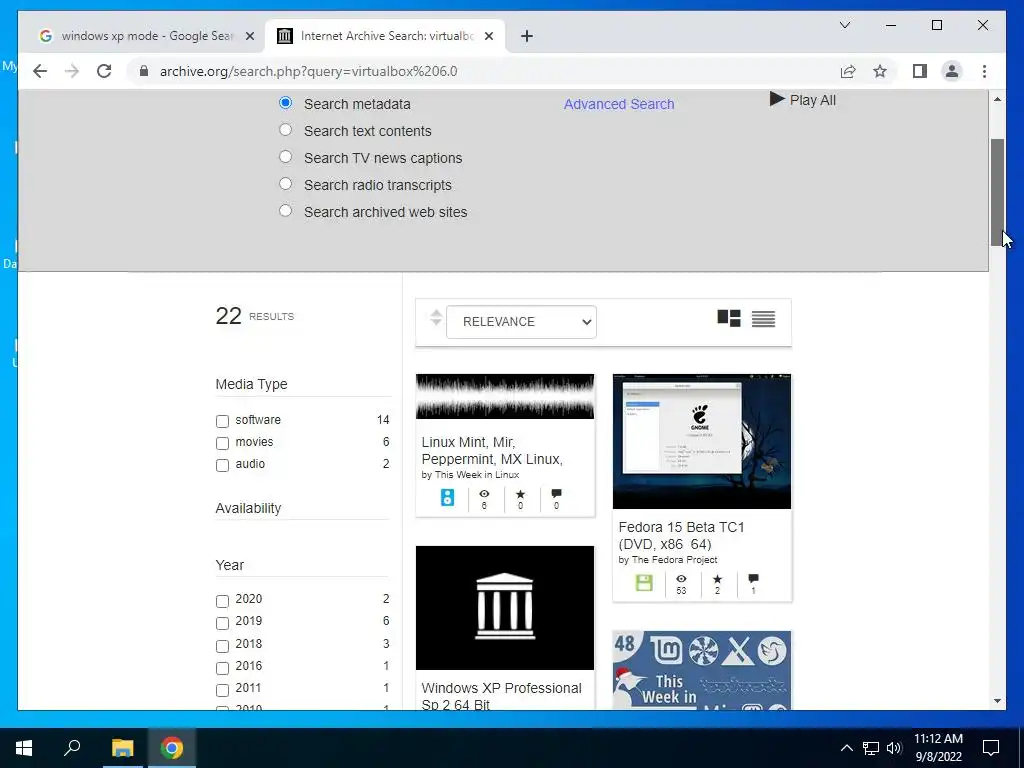Open Chrome three-dot menu
The image size is (1024, 768).
click(984, 71)
